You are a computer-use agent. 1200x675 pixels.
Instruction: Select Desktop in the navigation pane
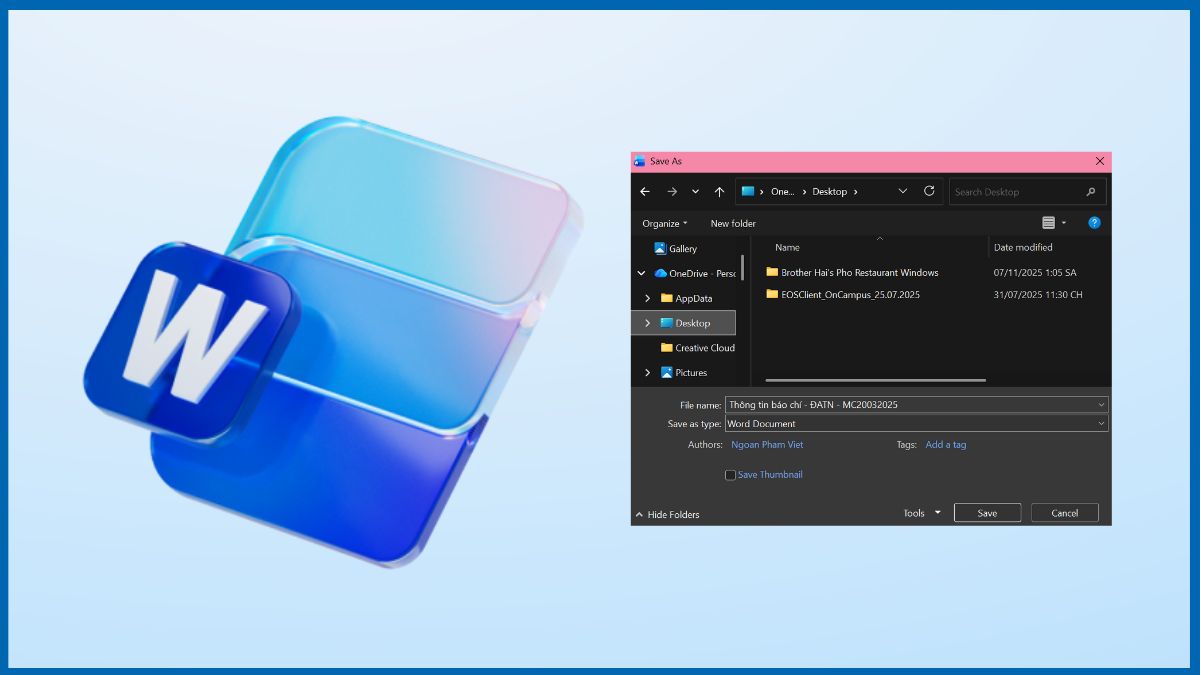pos(686,323)
